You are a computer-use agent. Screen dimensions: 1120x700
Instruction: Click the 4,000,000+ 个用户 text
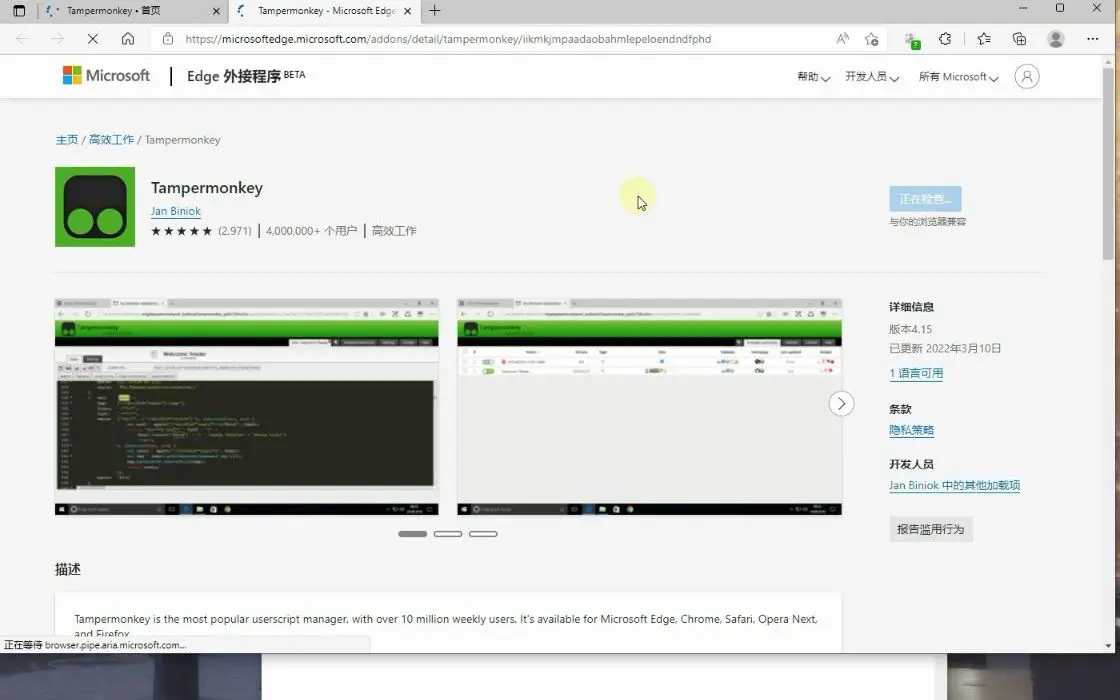(x=311, y=231)
